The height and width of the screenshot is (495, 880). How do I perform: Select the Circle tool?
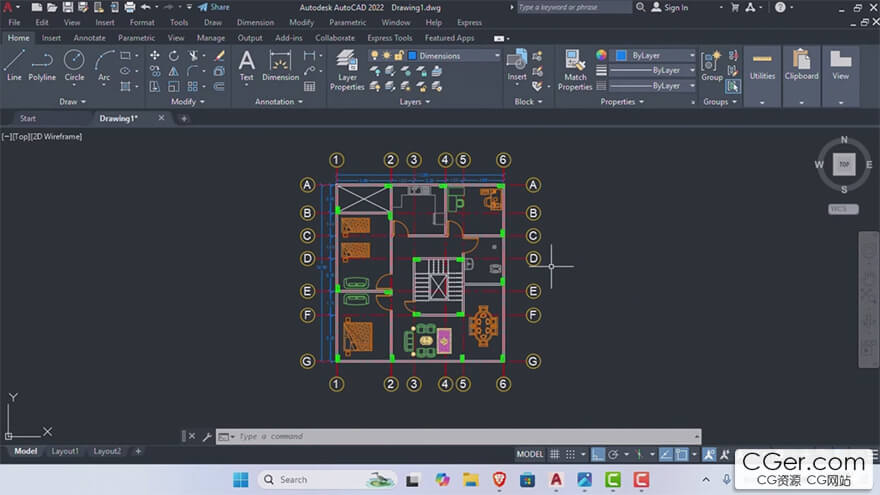(74, 65)
